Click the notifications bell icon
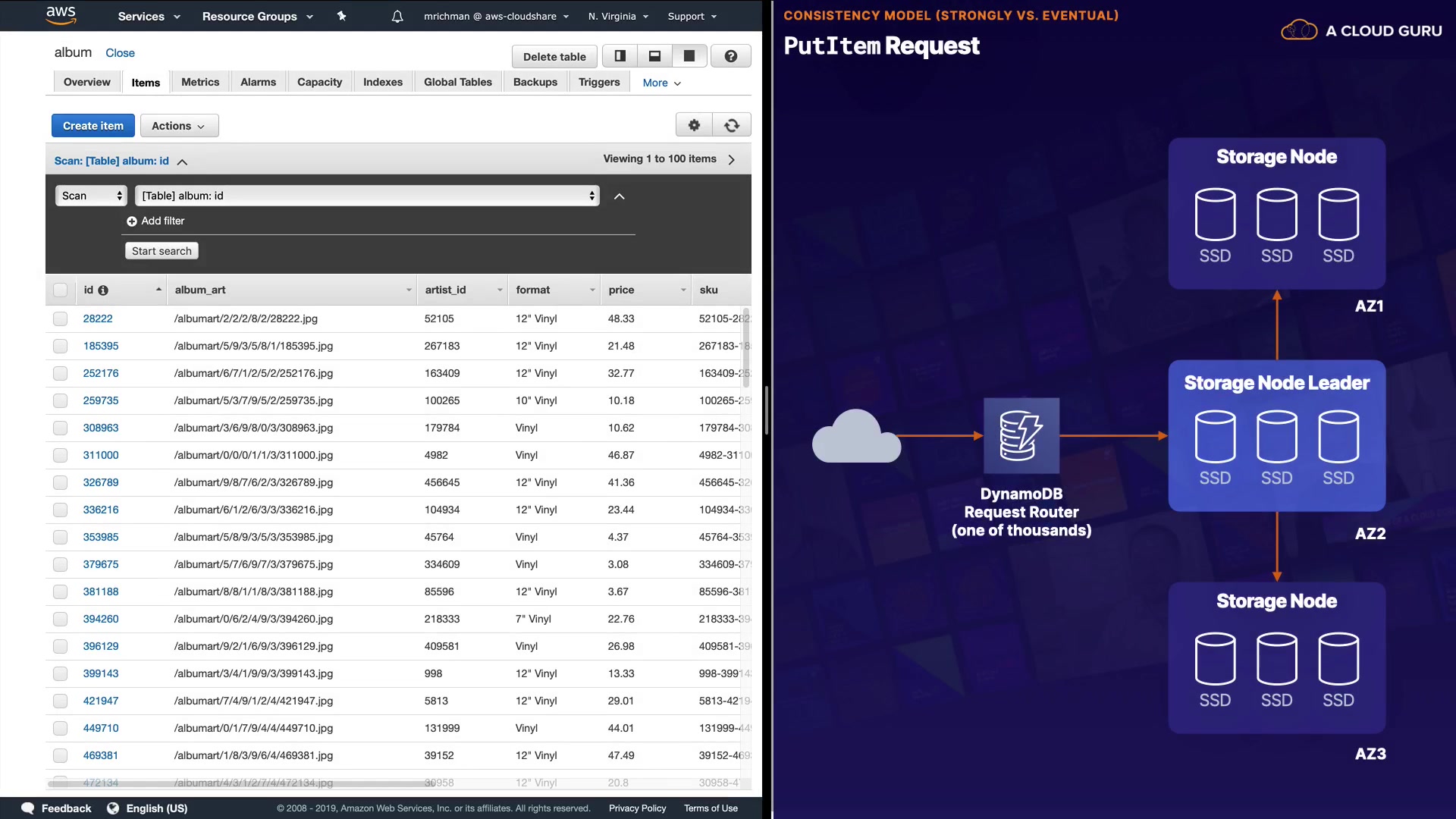 (397, 16)
